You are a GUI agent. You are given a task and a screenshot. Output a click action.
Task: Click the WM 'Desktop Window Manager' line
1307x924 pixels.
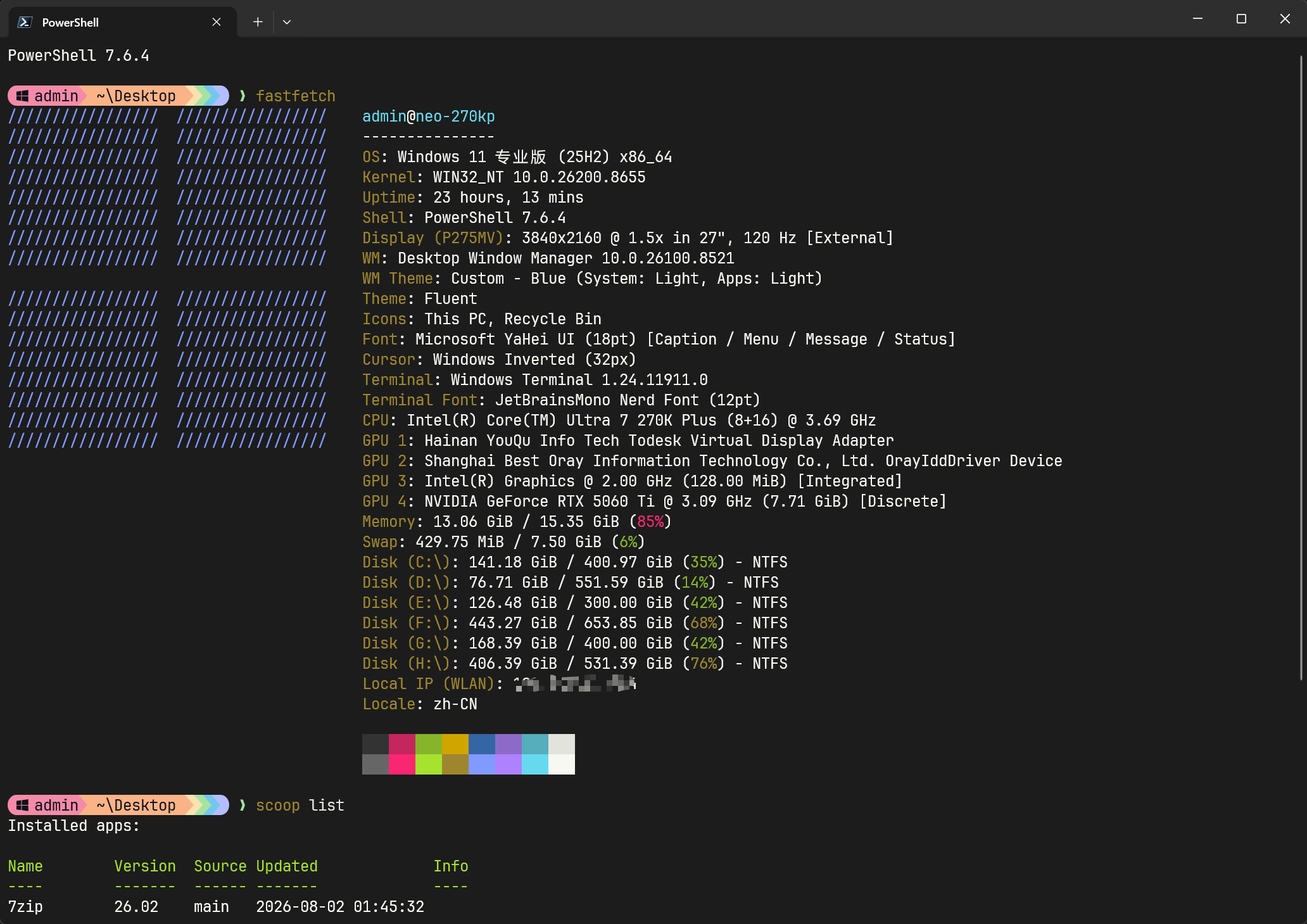coord(548,258)
